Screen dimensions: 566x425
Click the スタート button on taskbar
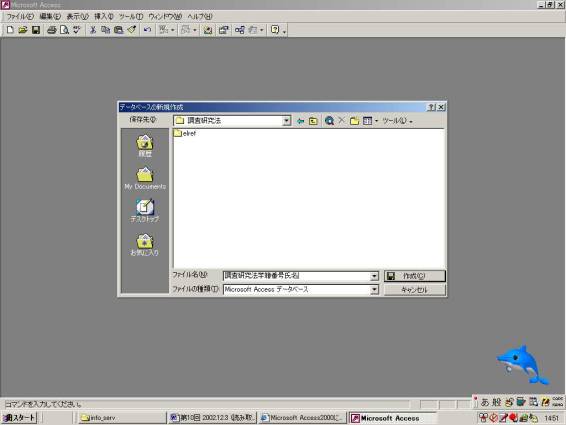[x=19, y=418]
